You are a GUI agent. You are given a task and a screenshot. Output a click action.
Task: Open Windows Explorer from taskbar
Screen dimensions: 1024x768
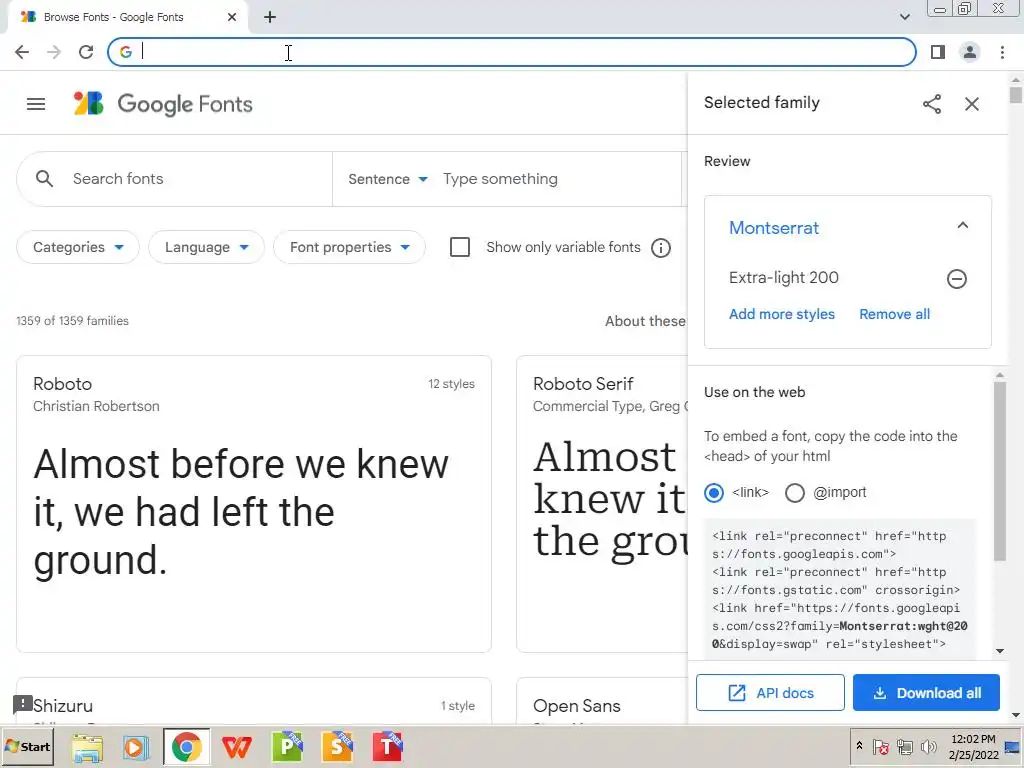(87, 747)
